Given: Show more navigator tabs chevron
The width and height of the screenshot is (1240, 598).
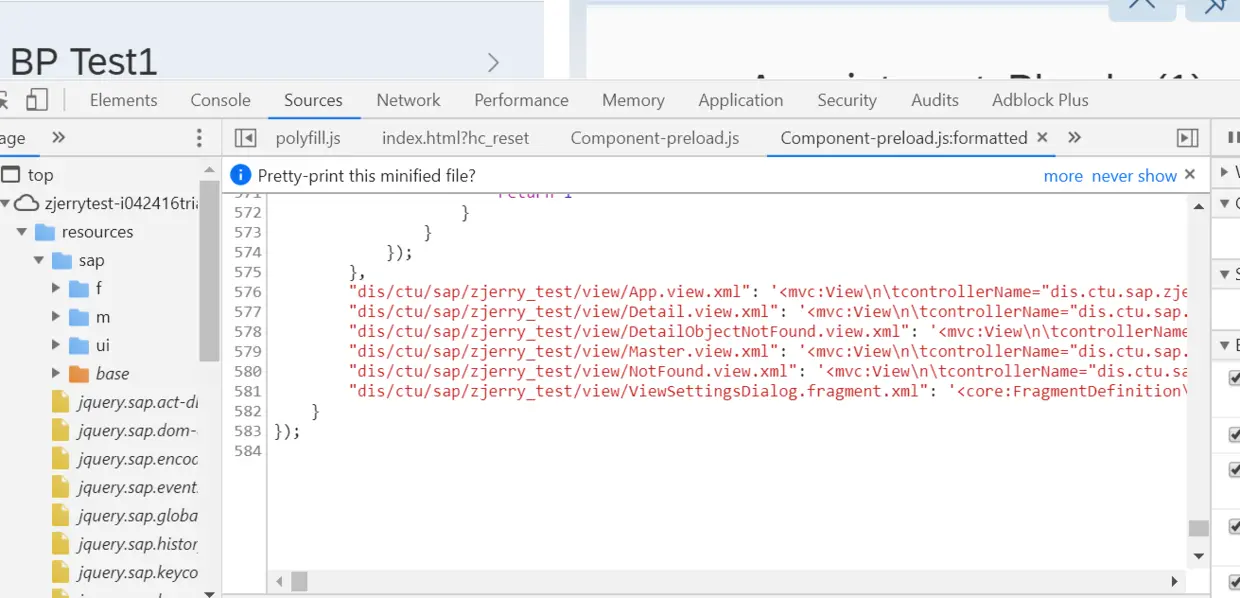Looking at the screenshot, I should click(58, 138).
